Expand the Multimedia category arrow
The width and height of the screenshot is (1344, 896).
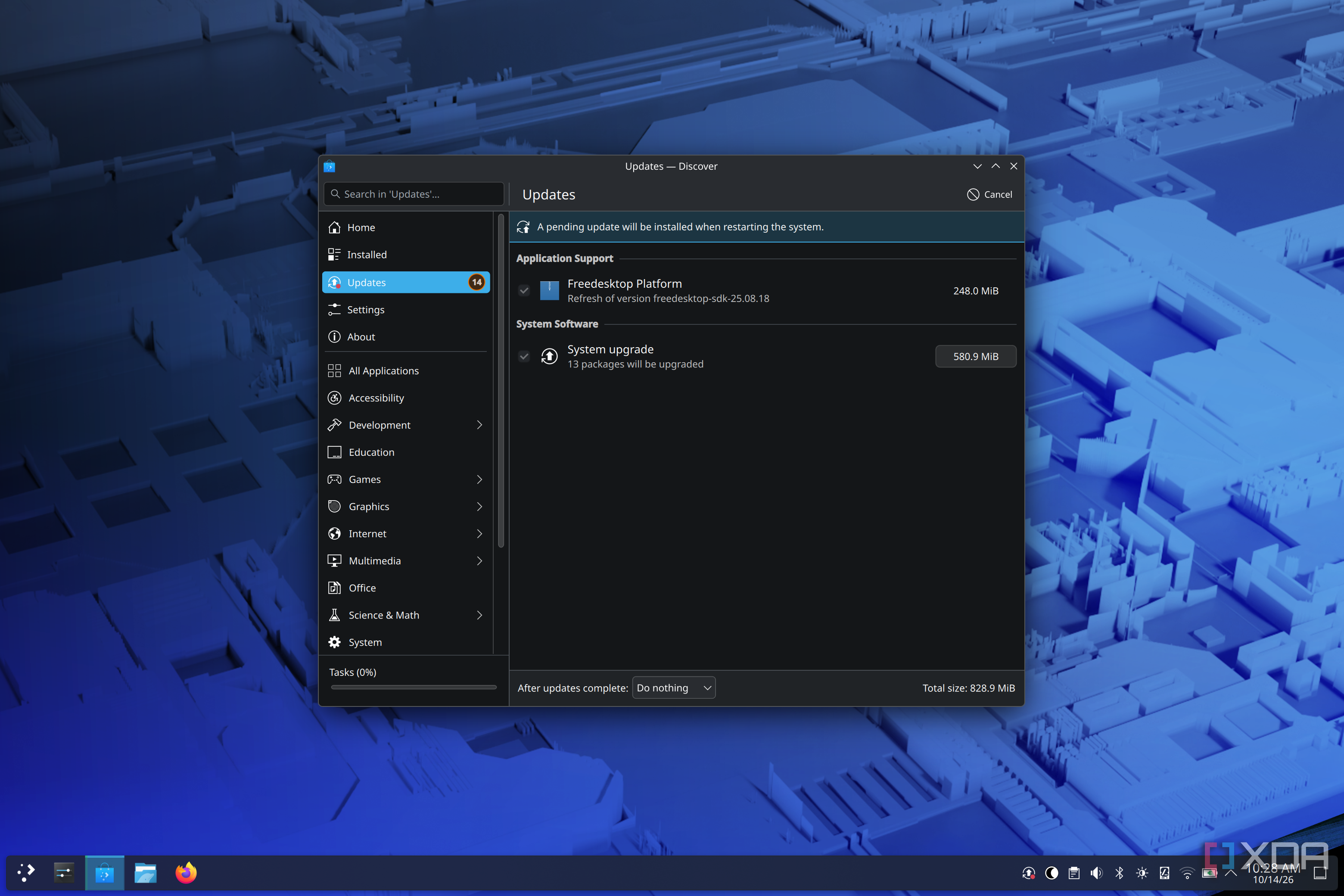tap(479, 560)
